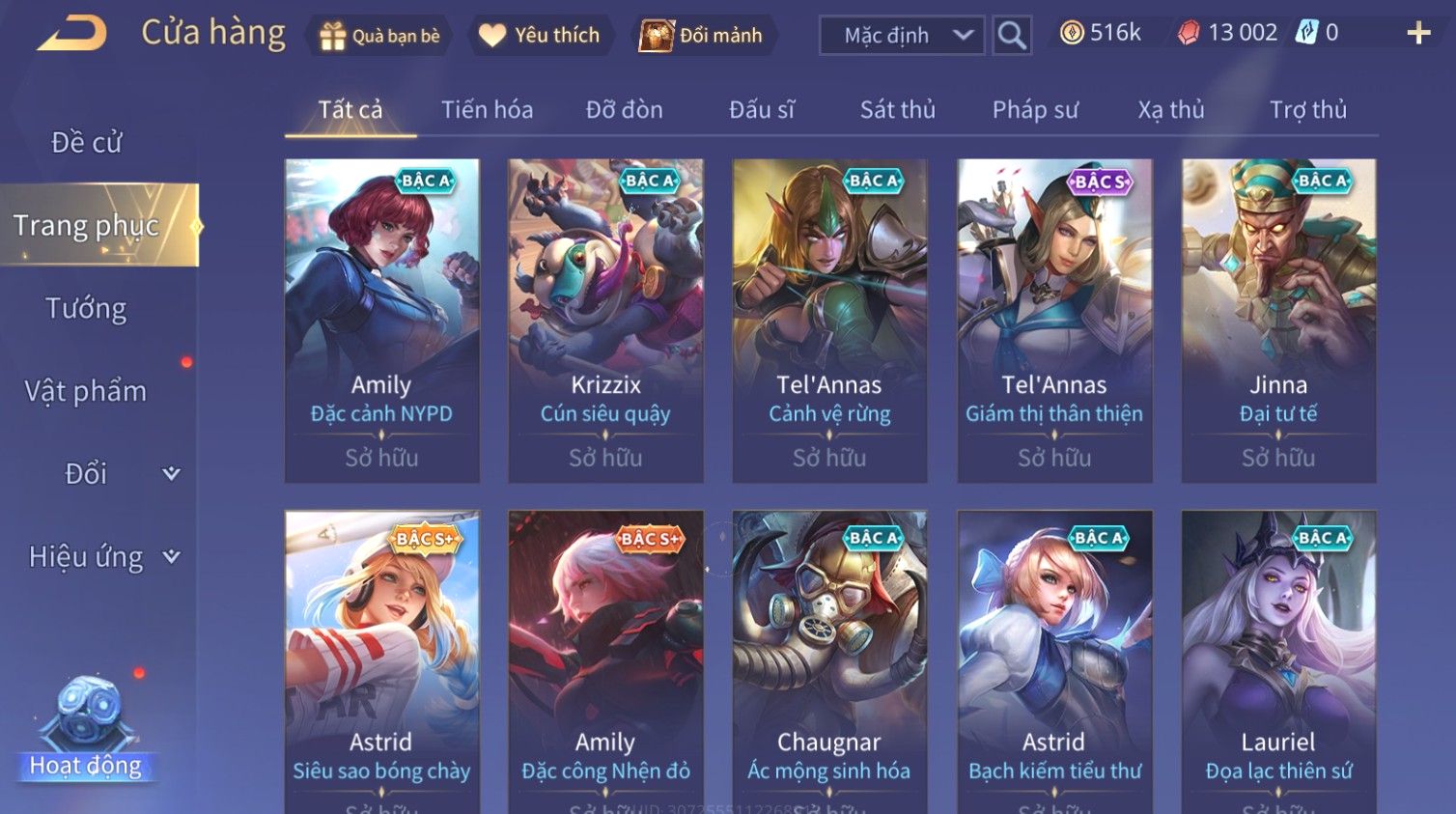The height and width of the screenshot is (814, 1456).
Task: Switch to the Sát thủ tab
Action: tap(898, 110)
